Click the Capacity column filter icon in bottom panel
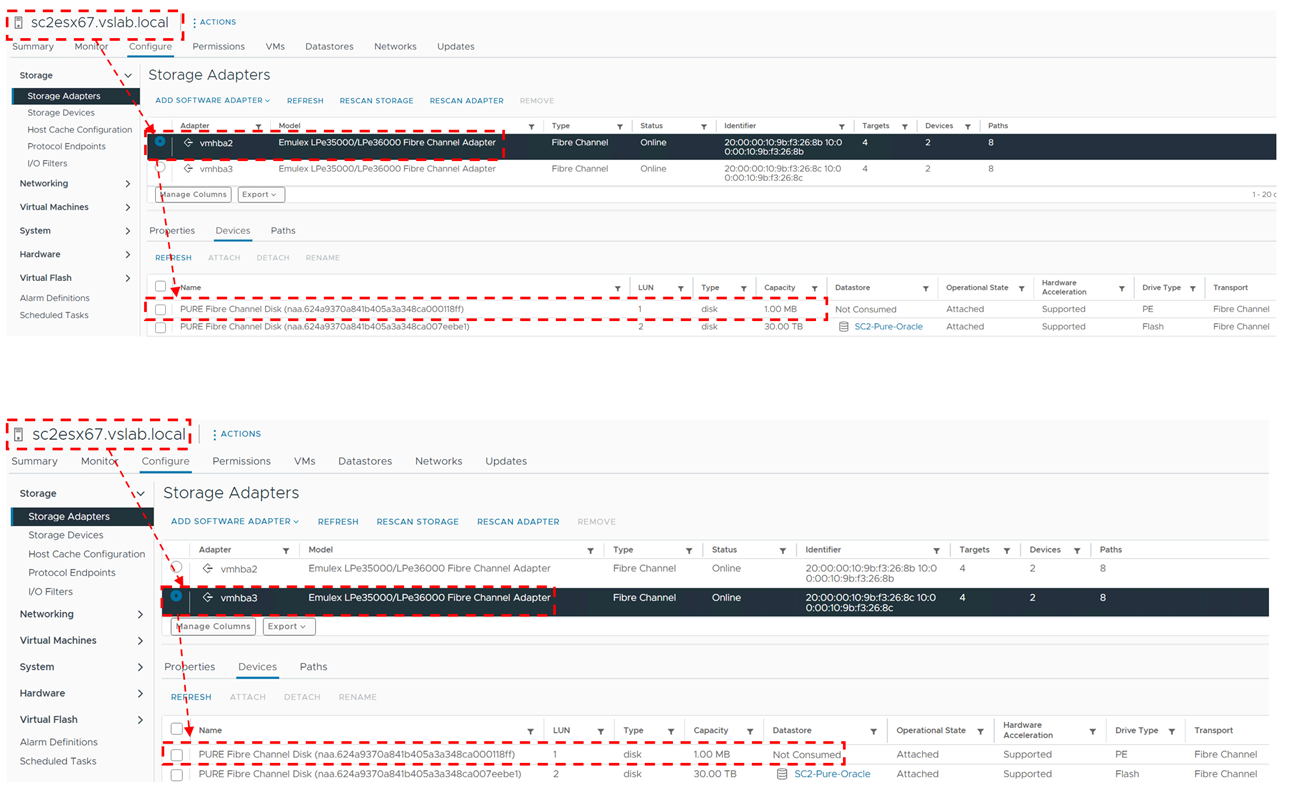Image resolution: width=1296 pixels, height=800 pixels. click(x=751, y=731)
